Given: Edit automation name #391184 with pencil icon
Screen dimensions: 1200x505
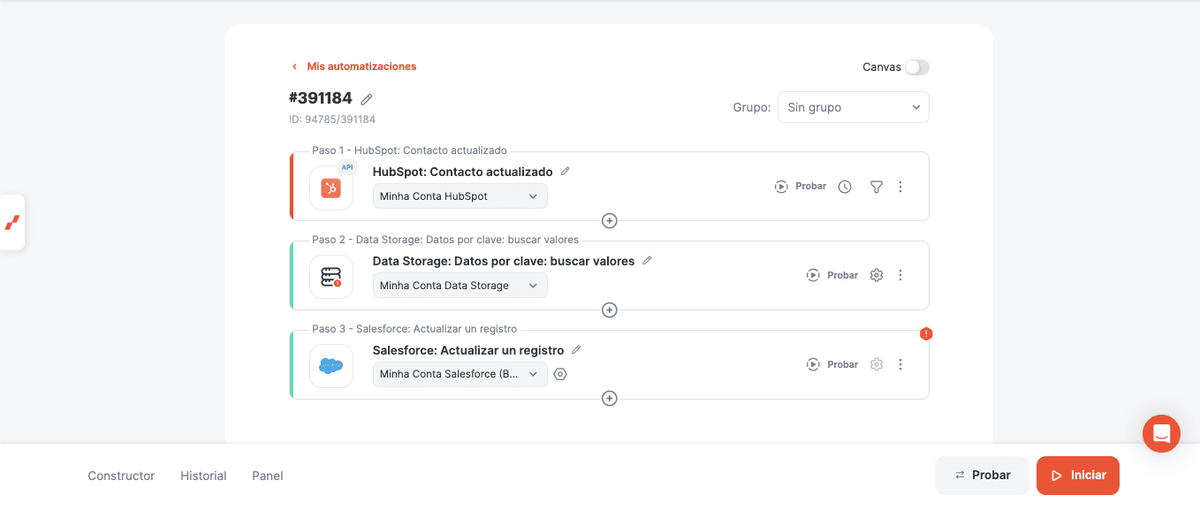Looking at the screenshot, I should coord(367,99).
